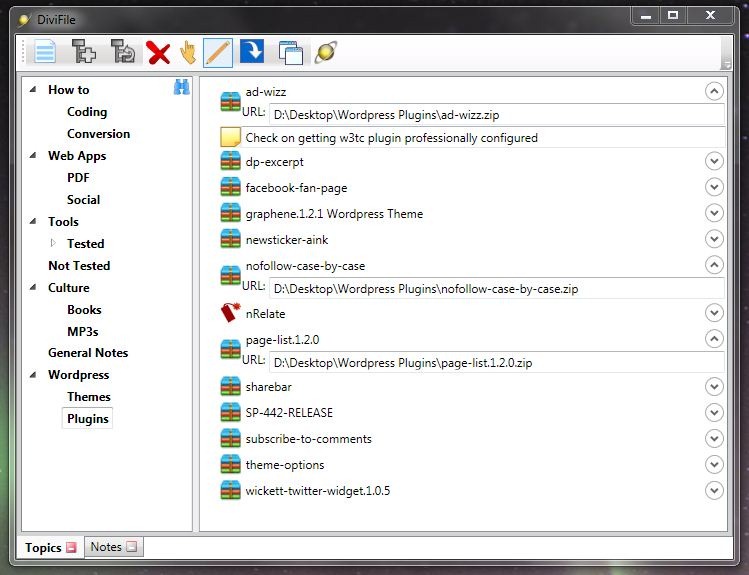Select the General Notes topic
749x575 pixels.
pyautogui.click(x=88, y=353)
